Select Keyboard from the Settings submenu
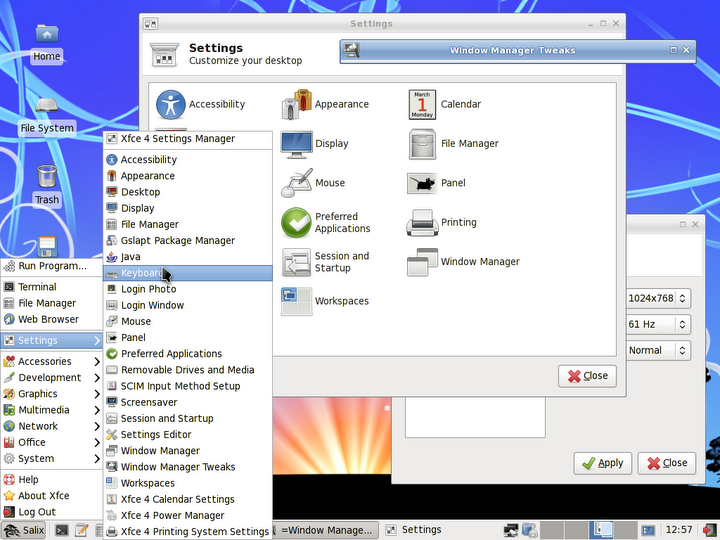 click(140, 273)
